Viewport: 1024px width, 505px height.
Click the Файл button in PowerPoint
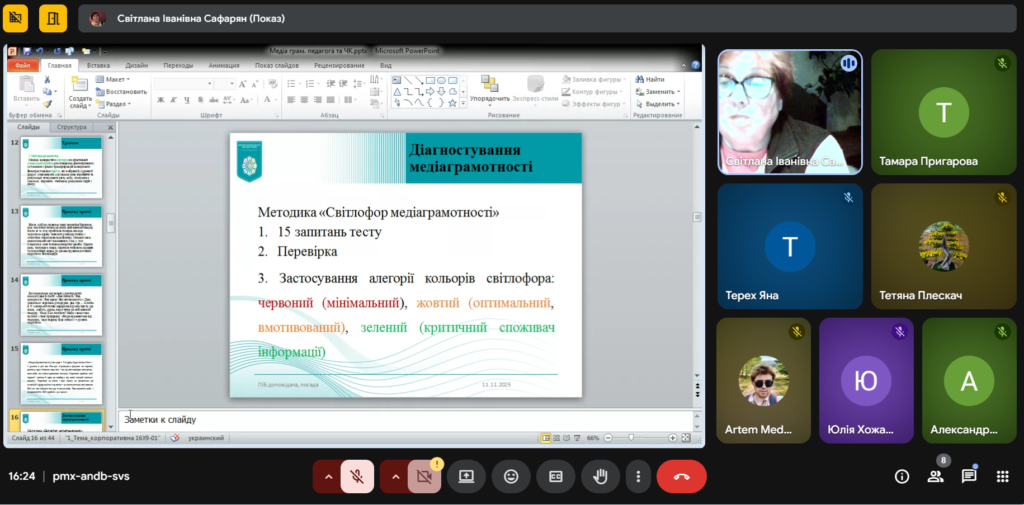coord(22,65)
